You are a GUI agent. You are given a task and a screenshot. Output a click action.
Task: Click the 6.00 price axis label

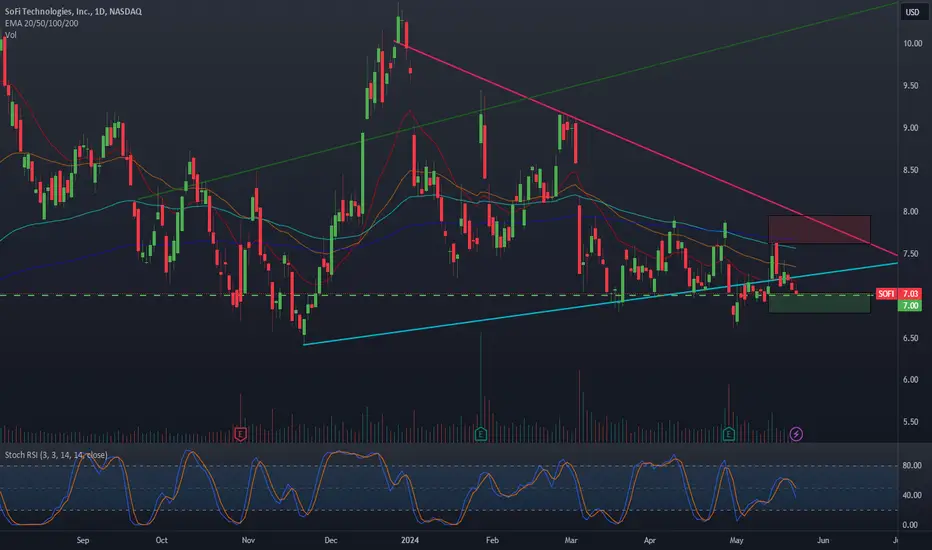point(911,380)
